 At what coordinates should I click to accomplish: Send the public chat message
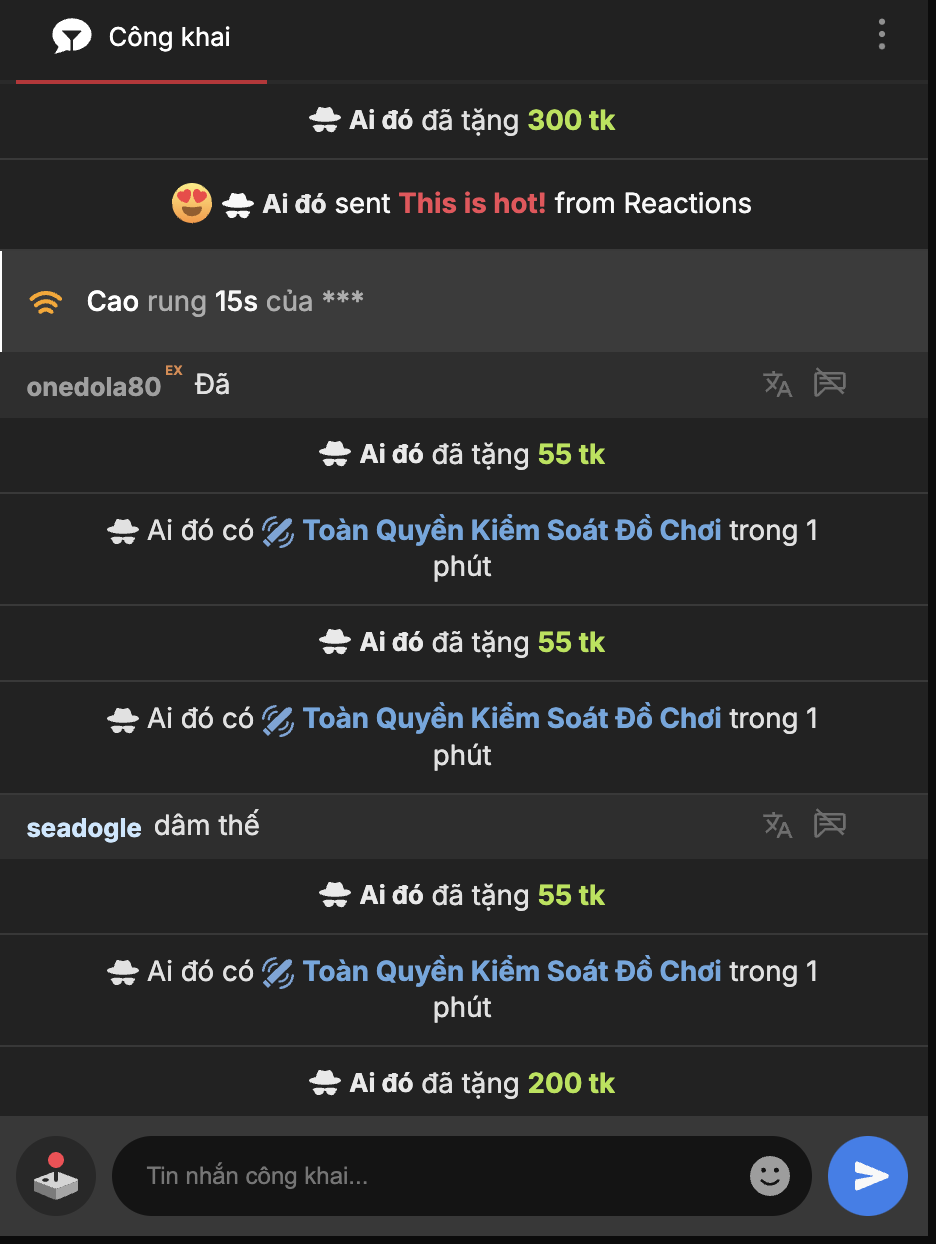868,1176
